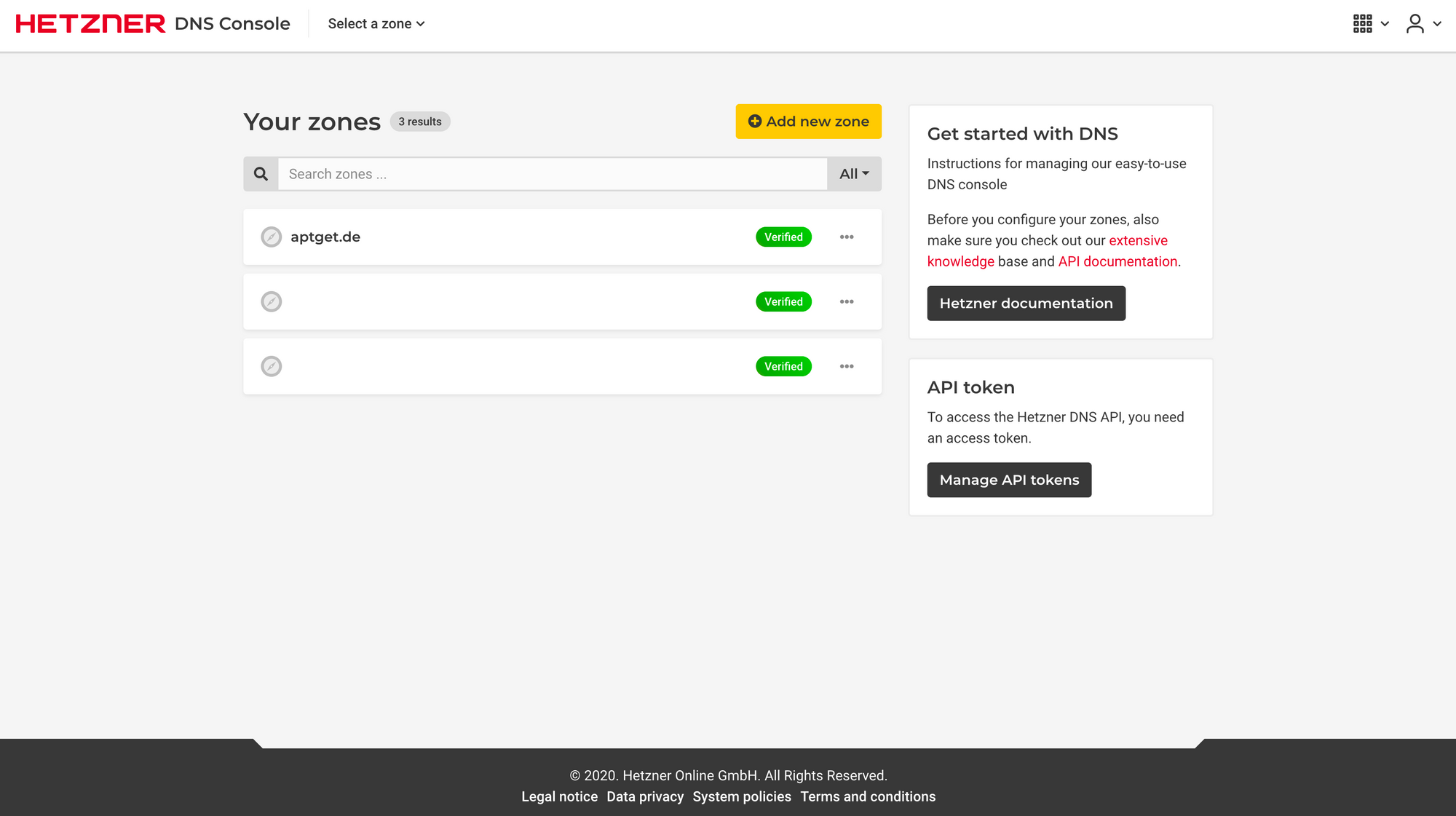Image resolution: width=1456 pixels, height=816 pixels.
Task: Open the user account menu
Action: pos(1415,24)
